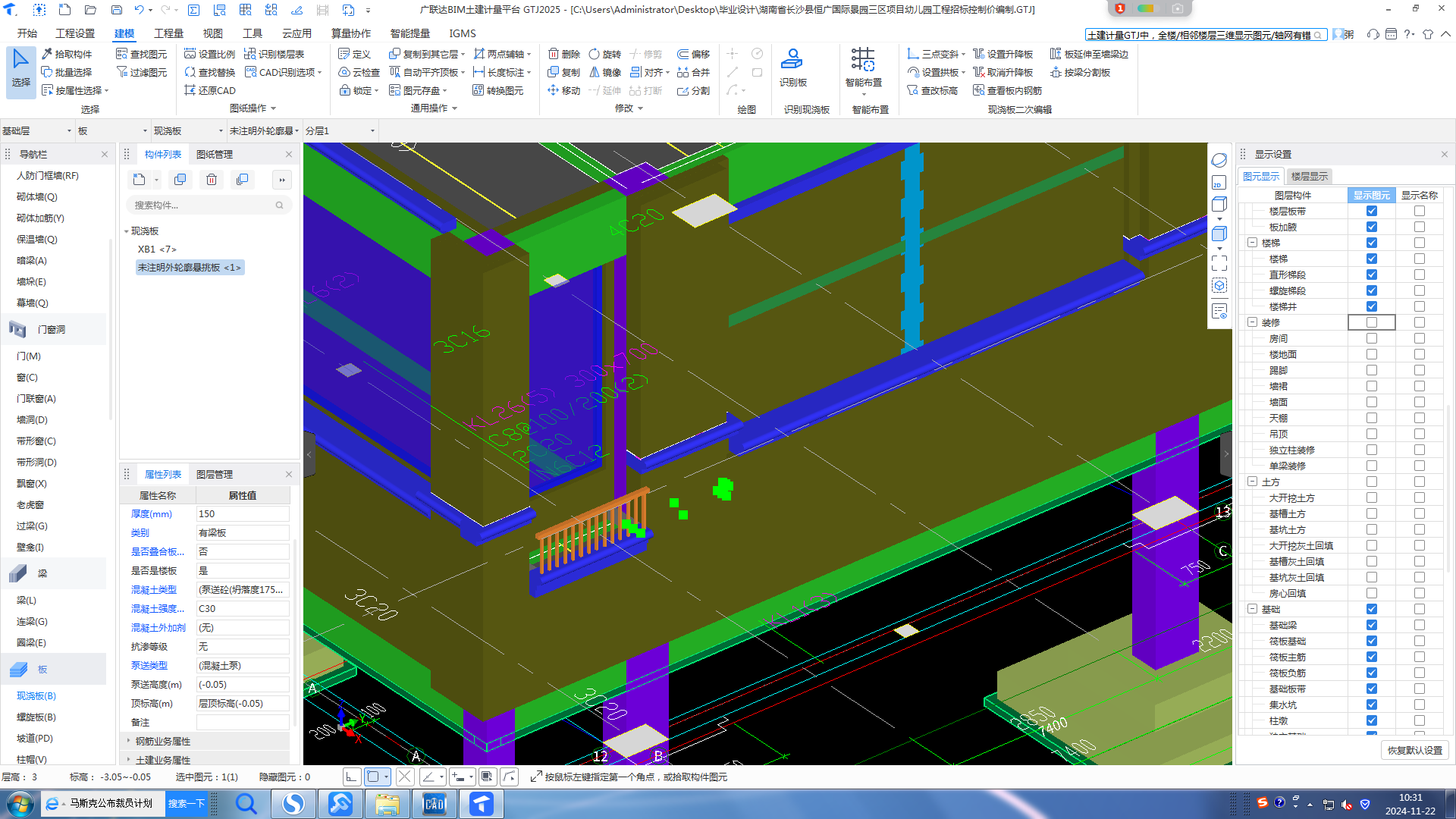Enable 显示名称 for 筏板基础
The width and height of the screenshot is (1456, 819).
click(x=1419, y=641)
